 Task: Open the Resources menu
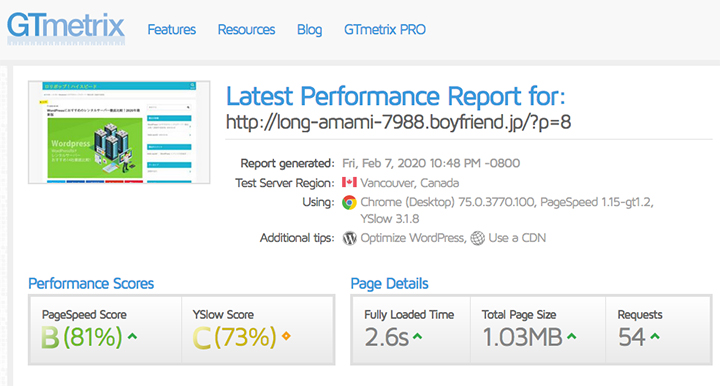pyautogui.click(x=246, y=30)
